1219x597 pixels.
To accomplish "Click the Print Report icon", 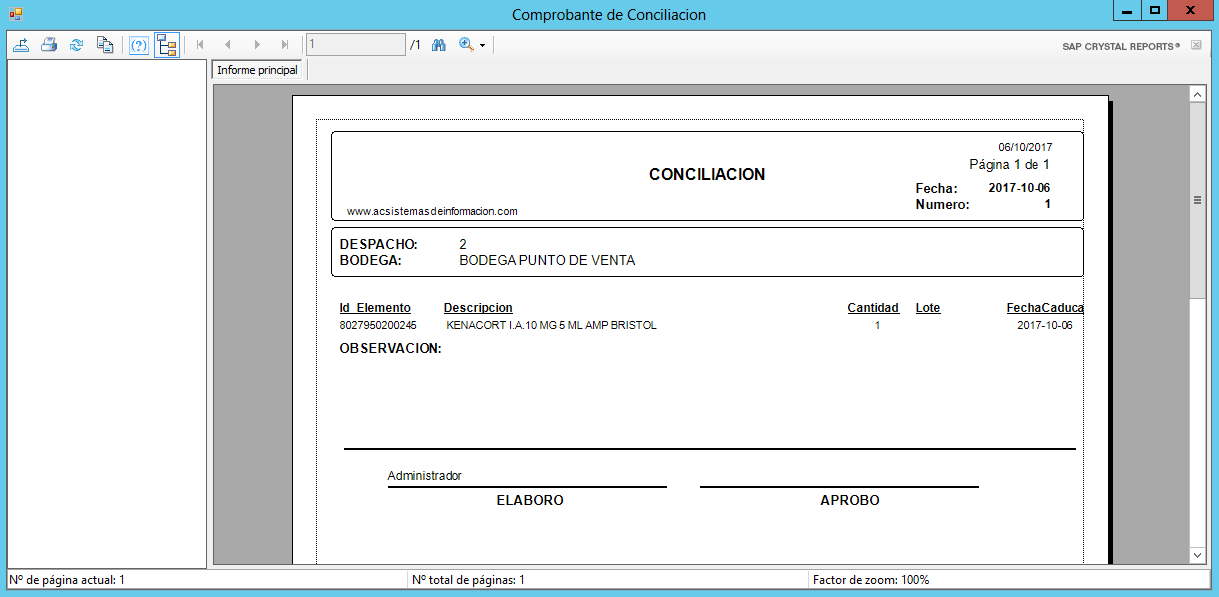I will [x=48, y=45].
